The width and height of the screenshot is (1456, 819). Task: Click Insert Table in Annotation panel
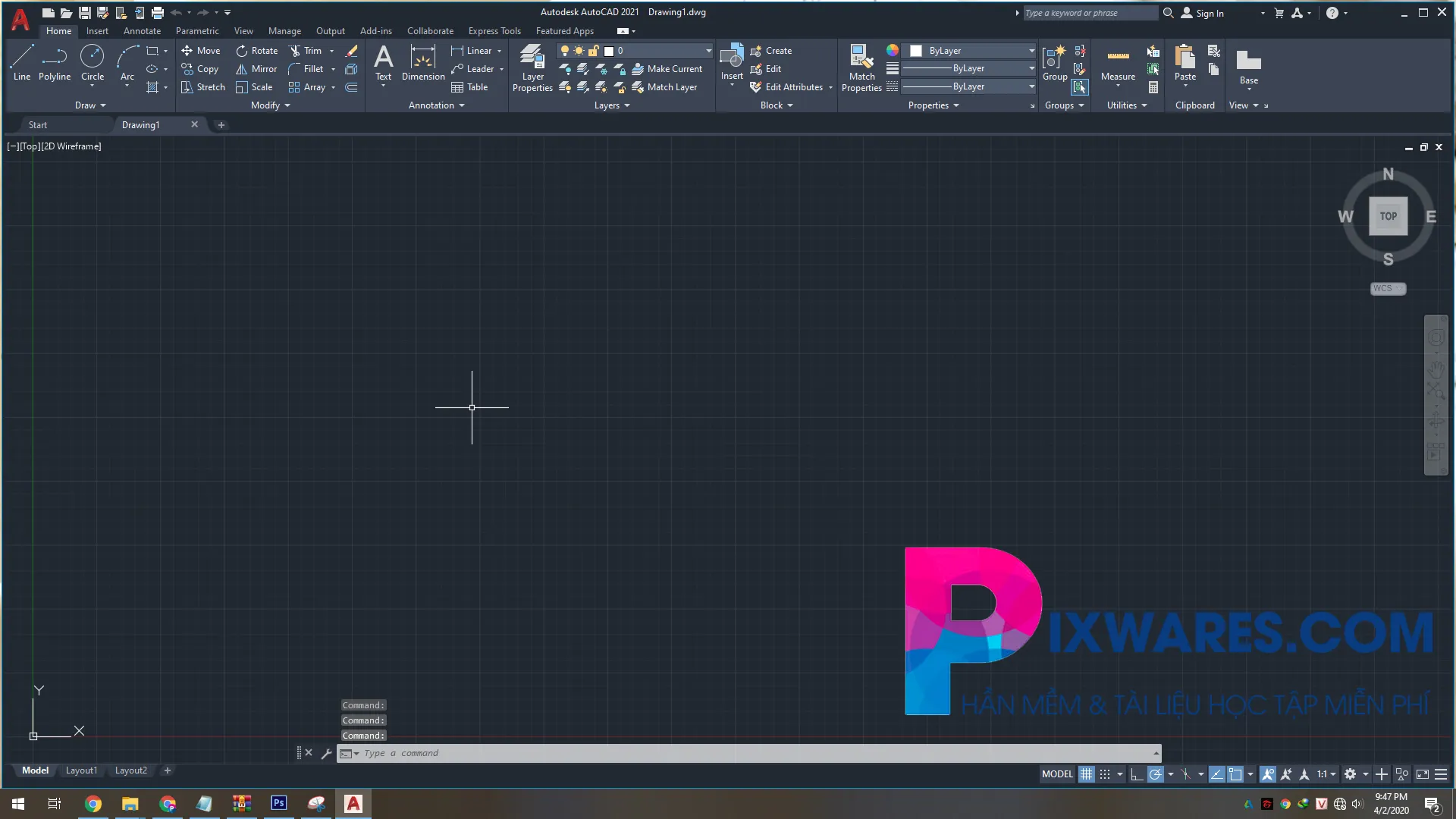click(x=470, y=86)
